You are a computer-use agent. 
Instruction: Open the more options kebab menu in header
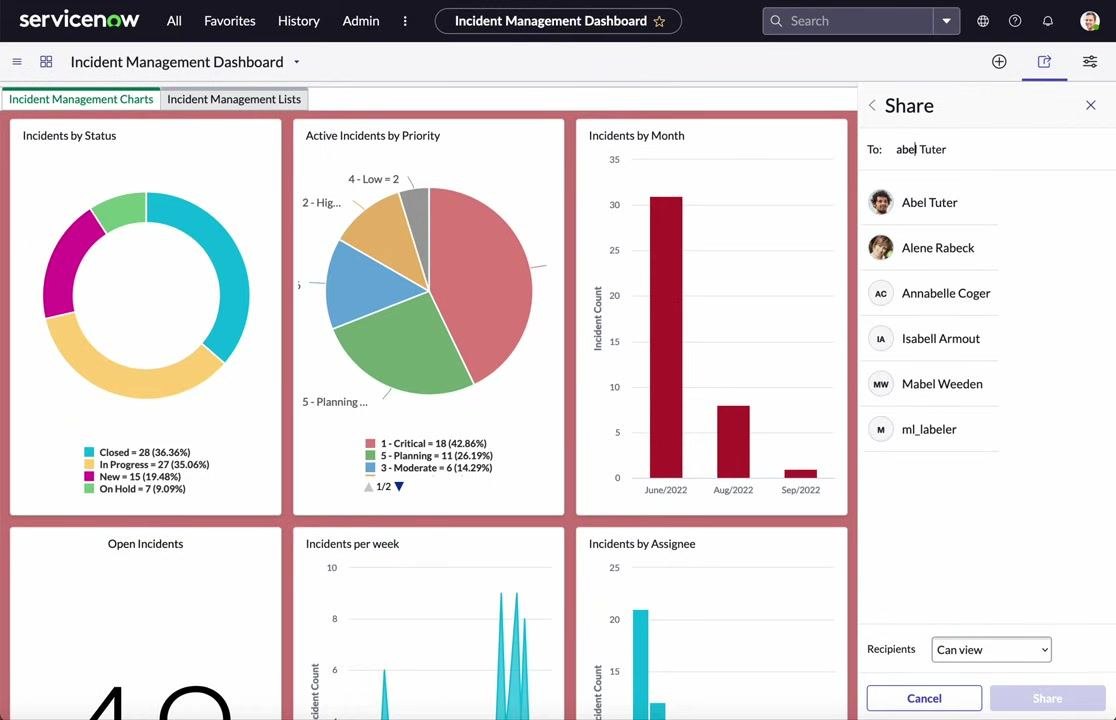(x=405, y=21)
